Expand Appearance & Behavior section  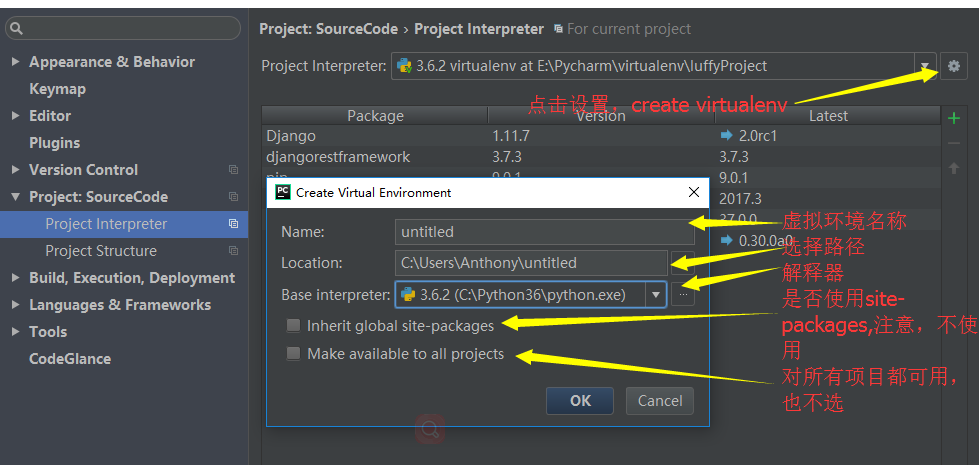click(x=16, y=62)
